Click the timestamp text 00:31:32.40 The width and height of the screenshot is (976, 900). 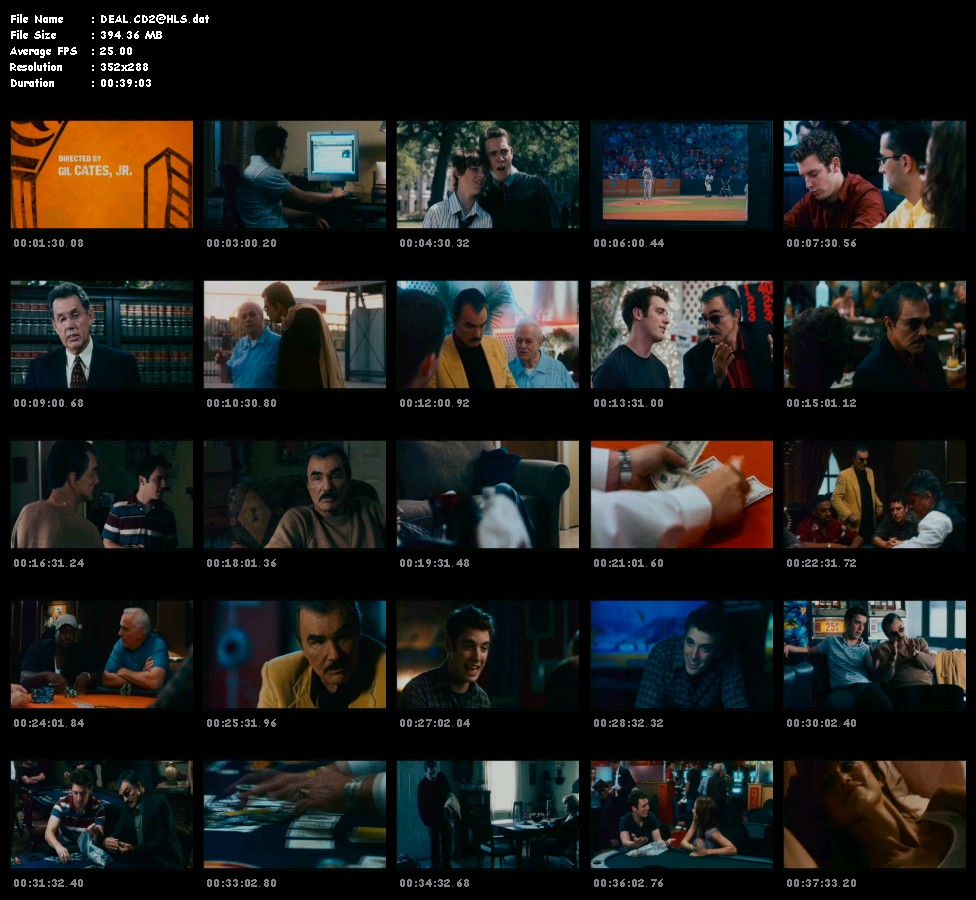coord(49,883)
